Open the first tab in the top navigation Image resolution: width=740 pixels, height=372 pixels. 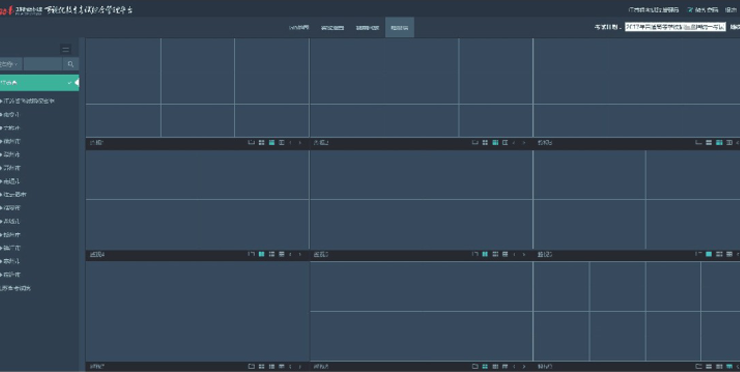[299, 27]
